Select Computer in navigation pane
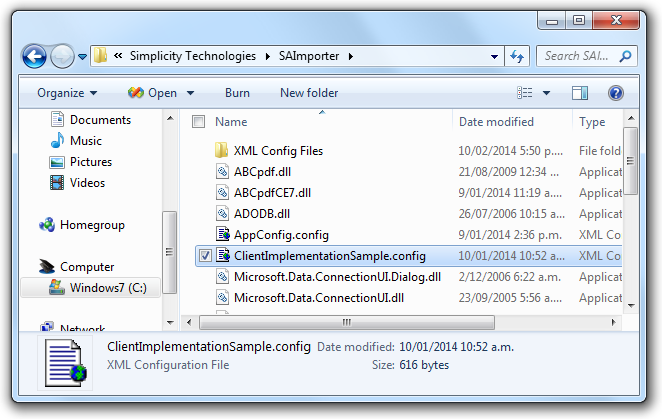This screenshot has height=419, width=662. [x=77, y=267]
